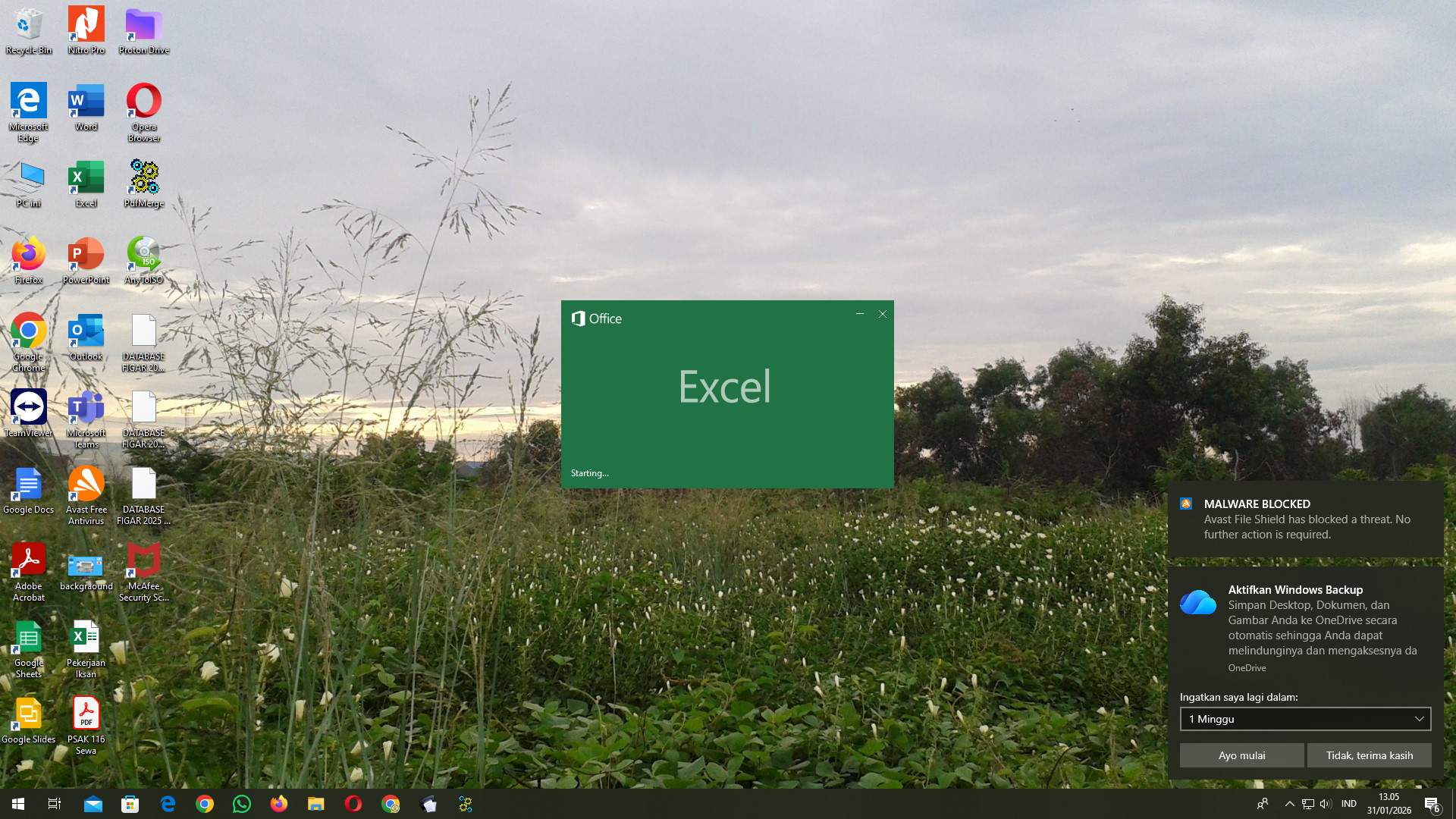
Task: Open McAfee Security Scan
Action: click(143, 565)
